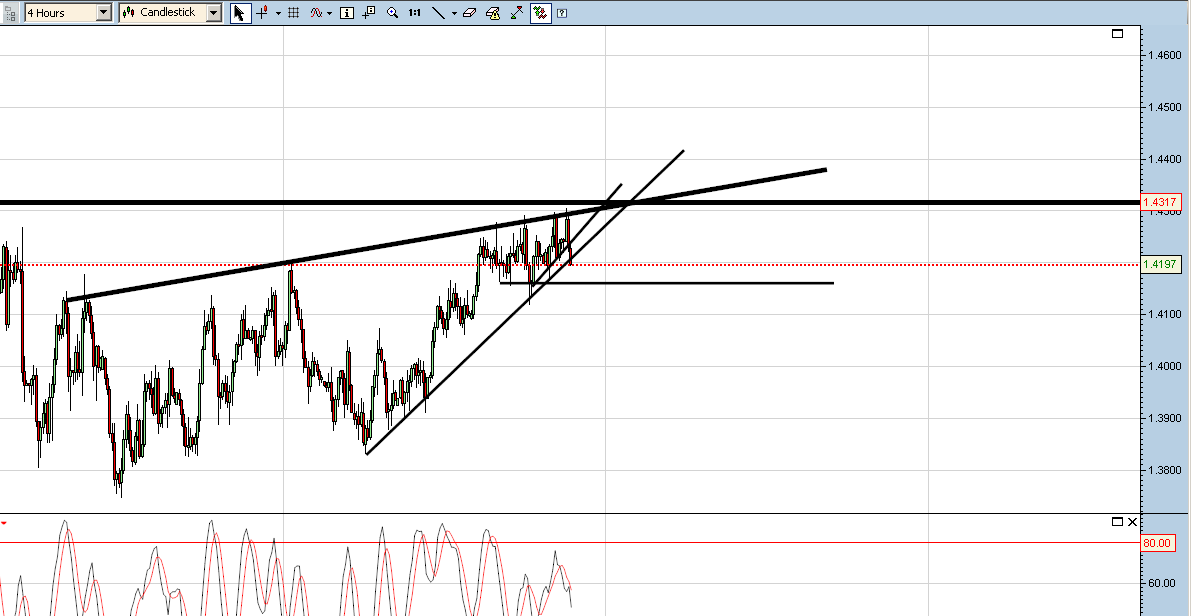Click the tree structure icon at toolbar start
The image size is (1192, 616).
coord(11,13)
